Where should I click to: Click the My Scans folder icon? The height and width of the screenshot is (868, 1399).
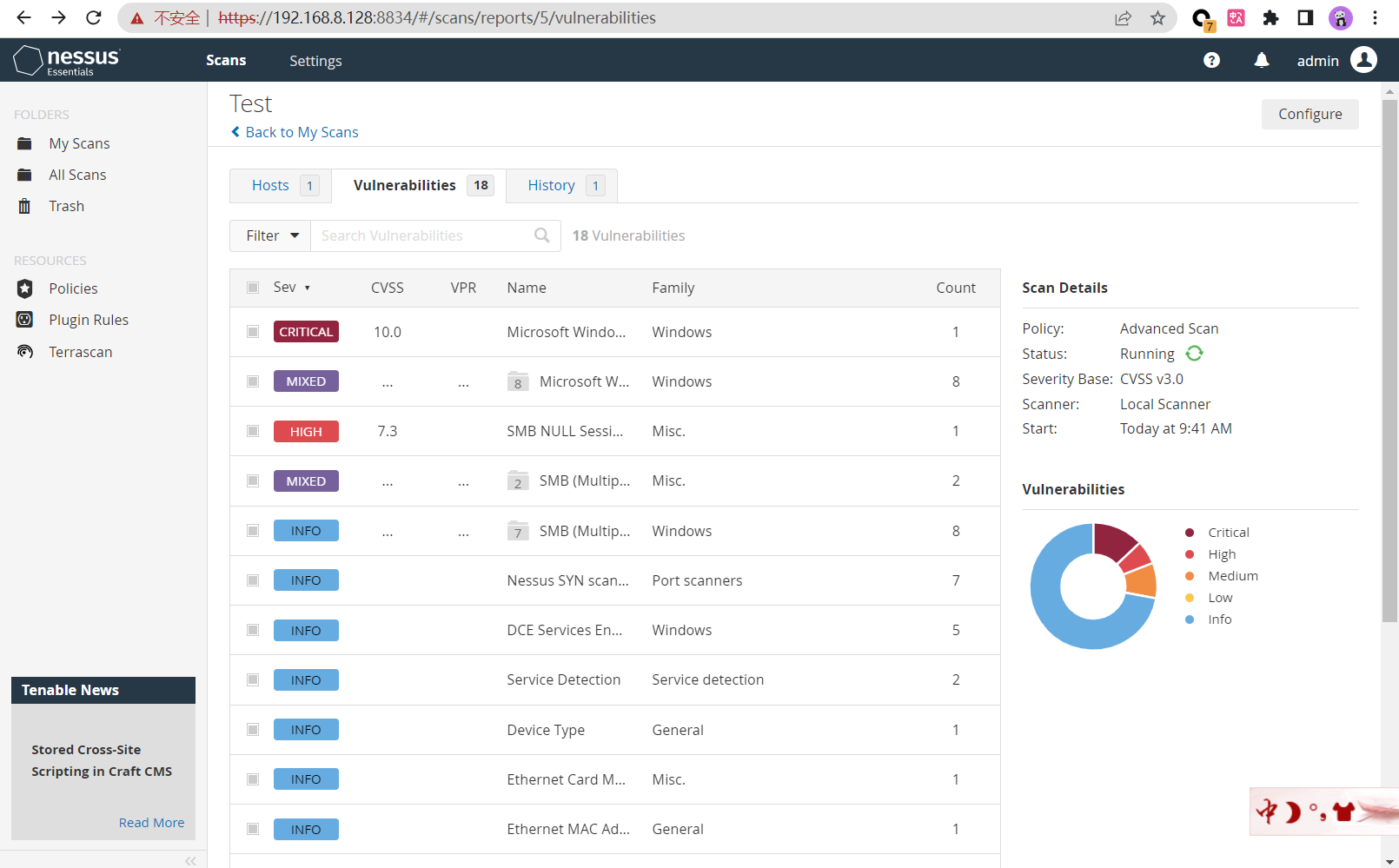point(24,143)
